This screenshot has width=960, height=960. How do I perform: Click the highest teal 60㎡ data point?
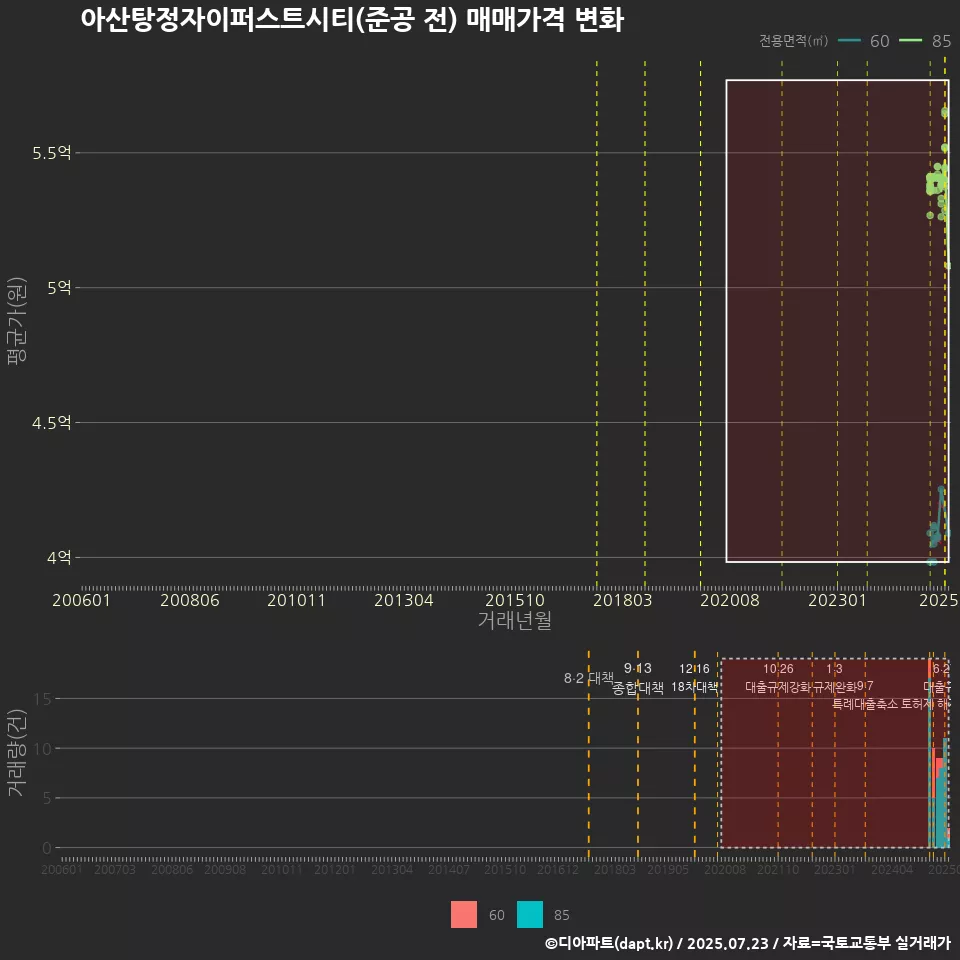pos(941,489)
